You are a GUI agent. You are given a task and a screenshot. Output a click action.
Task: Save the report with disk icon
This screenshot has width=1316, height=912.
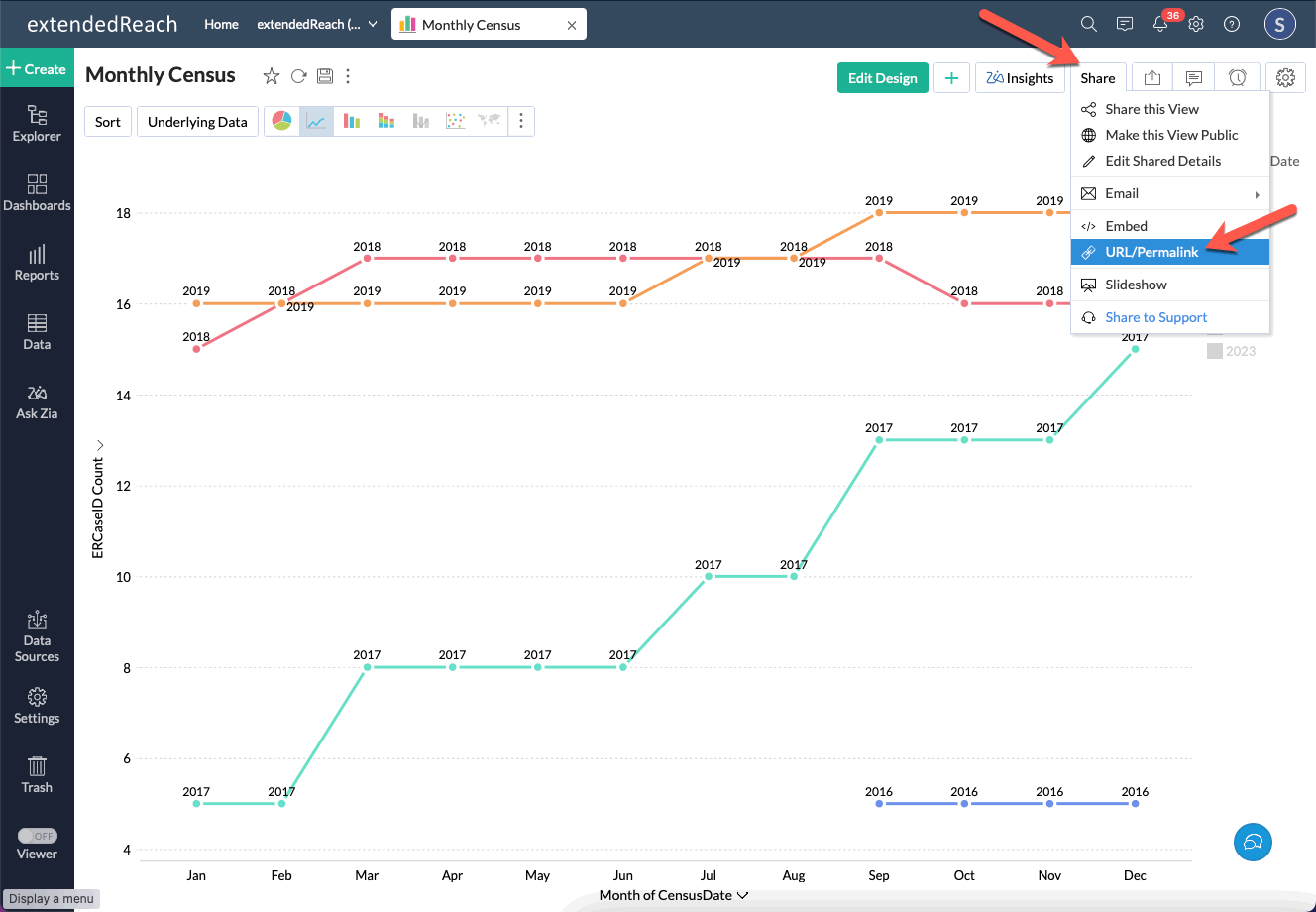click(325, 76)
